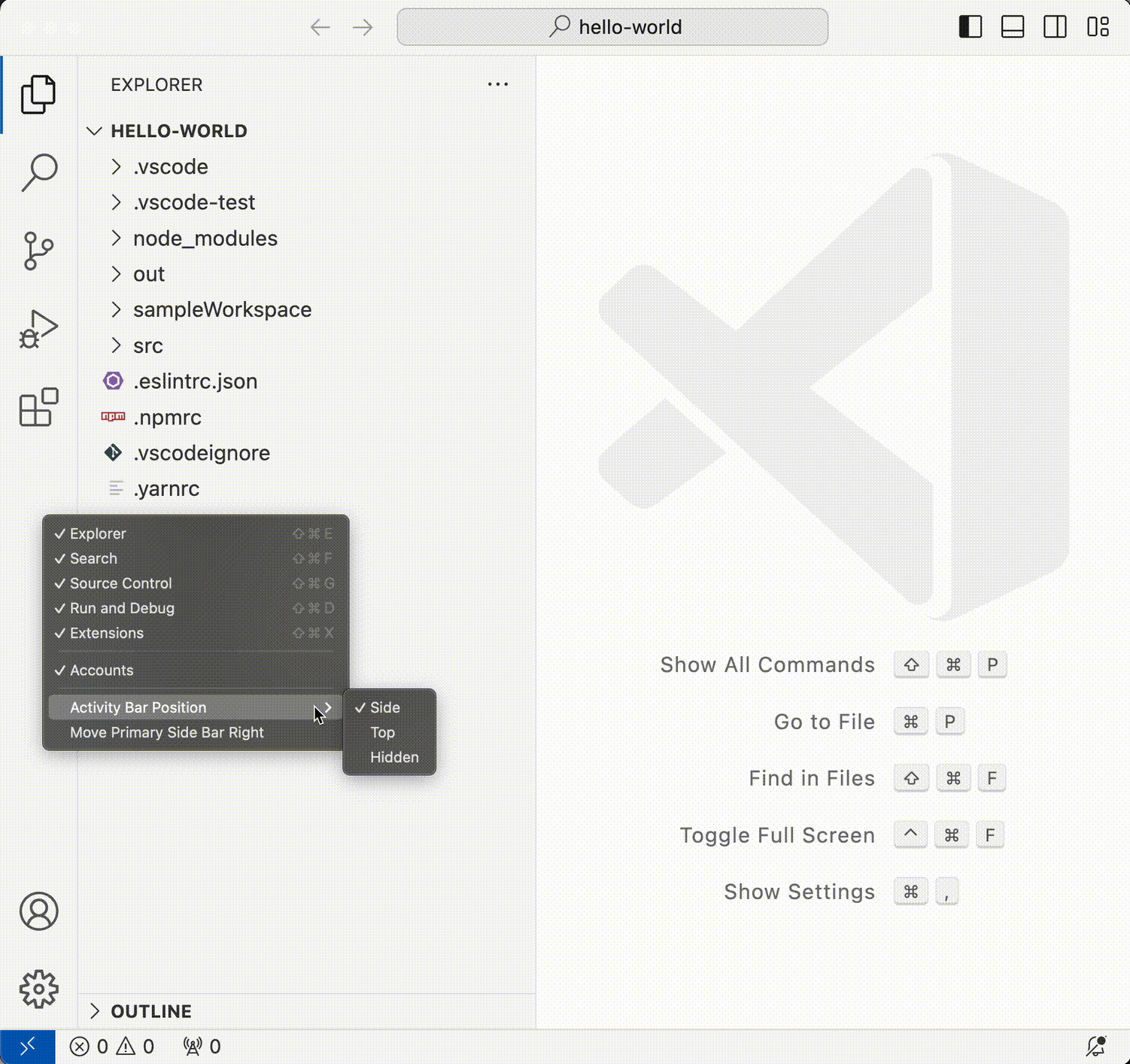Open Explorer more actions with the ellipsis
1130x1064 pixels.
[498, 84]
